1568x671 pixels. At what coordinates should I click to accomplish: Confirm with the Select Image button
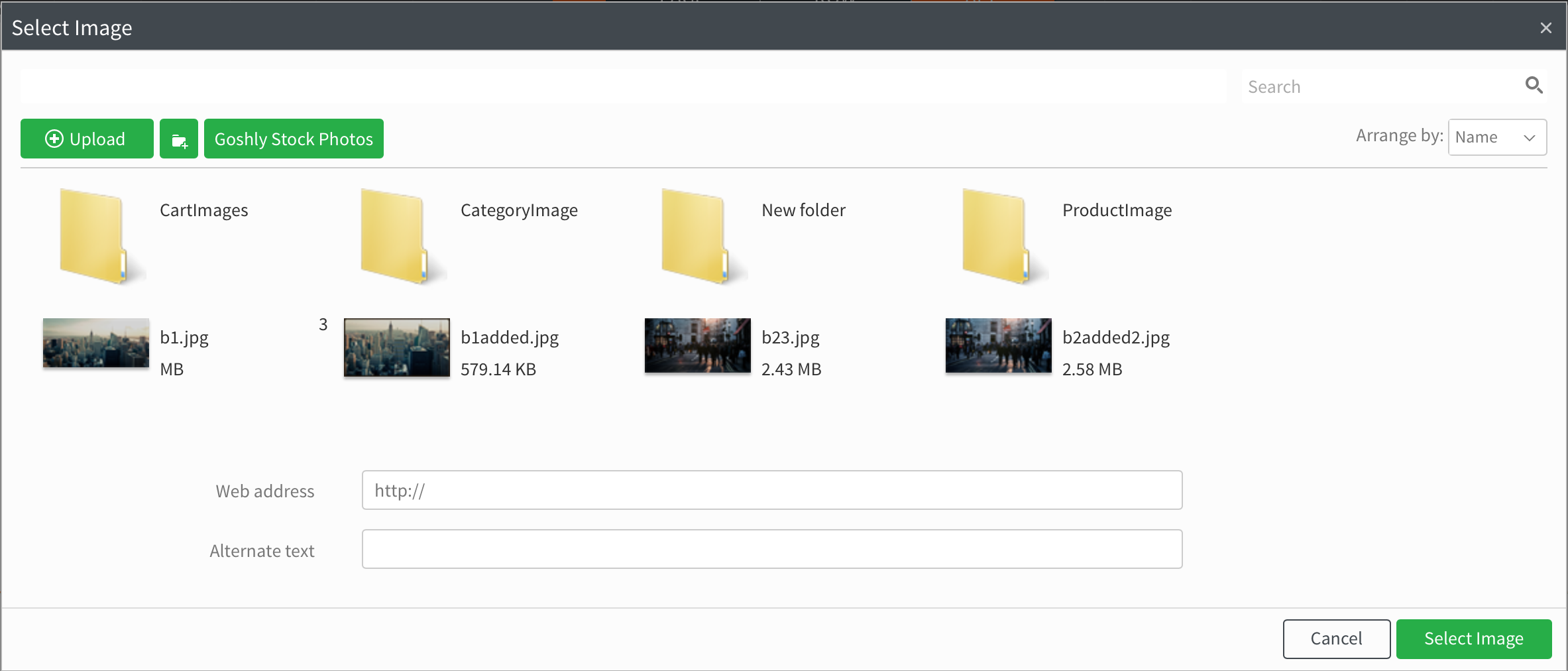point(1473,639)
